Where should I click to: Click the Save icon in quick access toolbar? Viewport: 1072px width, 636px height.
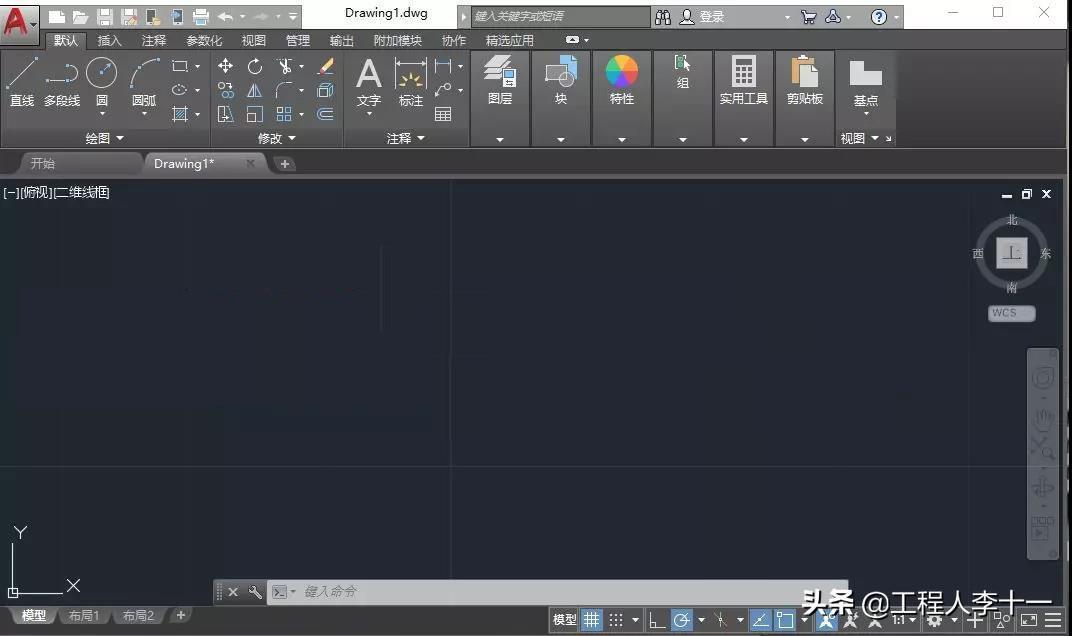(x=105, y=16)
